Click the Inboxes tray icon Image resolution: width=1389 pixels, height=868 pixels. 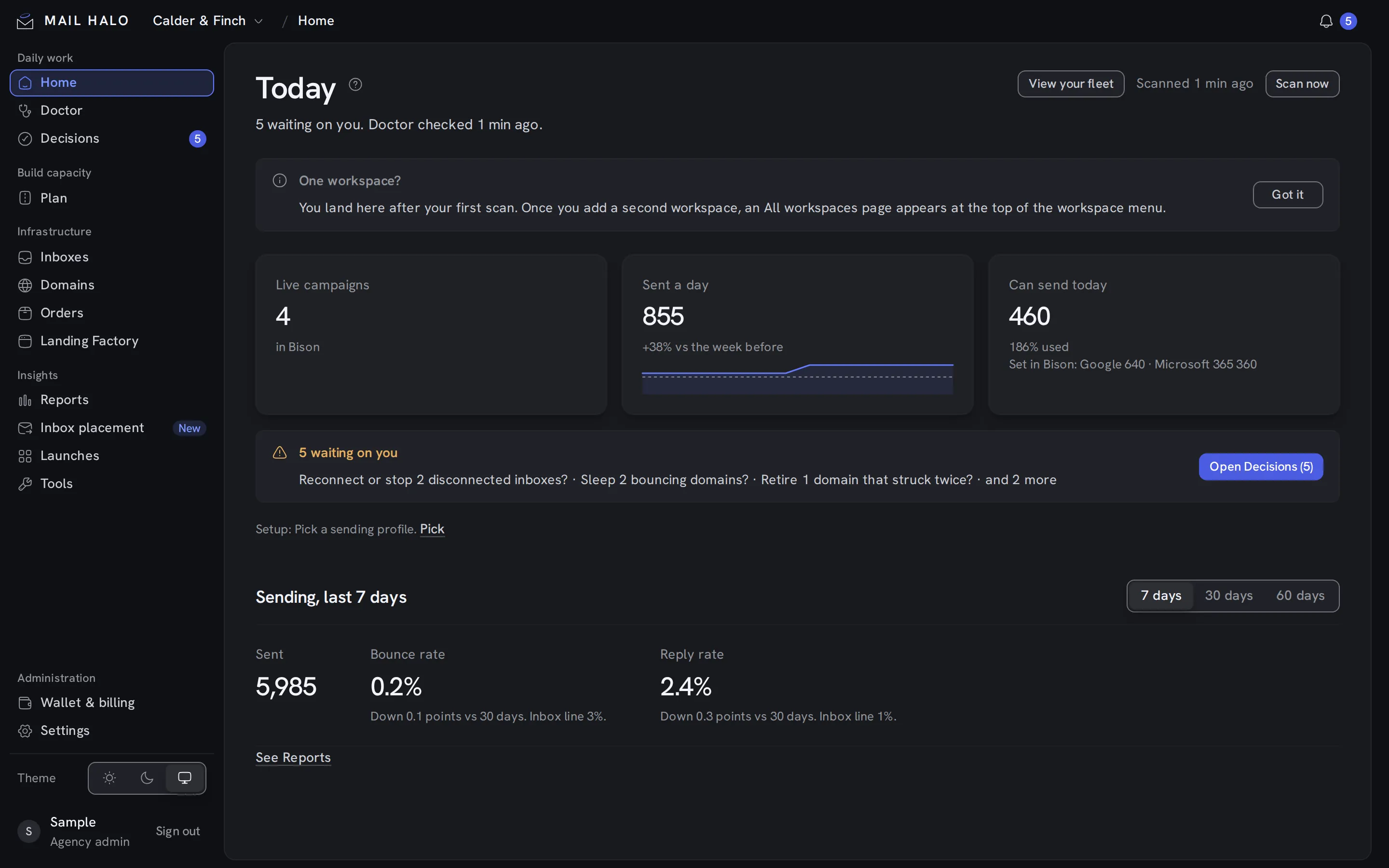[25, 257]
